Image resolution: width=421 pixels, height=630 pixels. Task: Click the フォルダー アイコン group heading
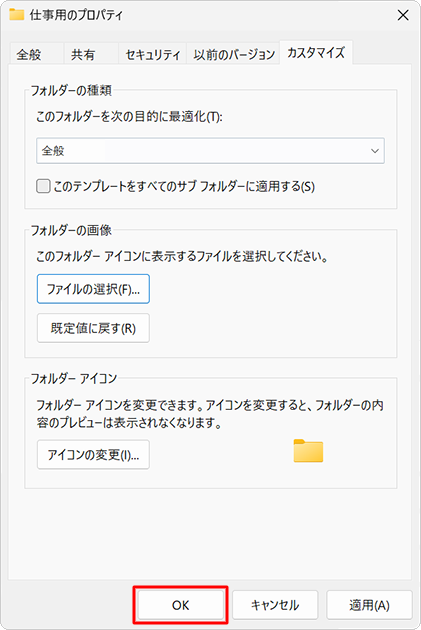click(74, 378)
